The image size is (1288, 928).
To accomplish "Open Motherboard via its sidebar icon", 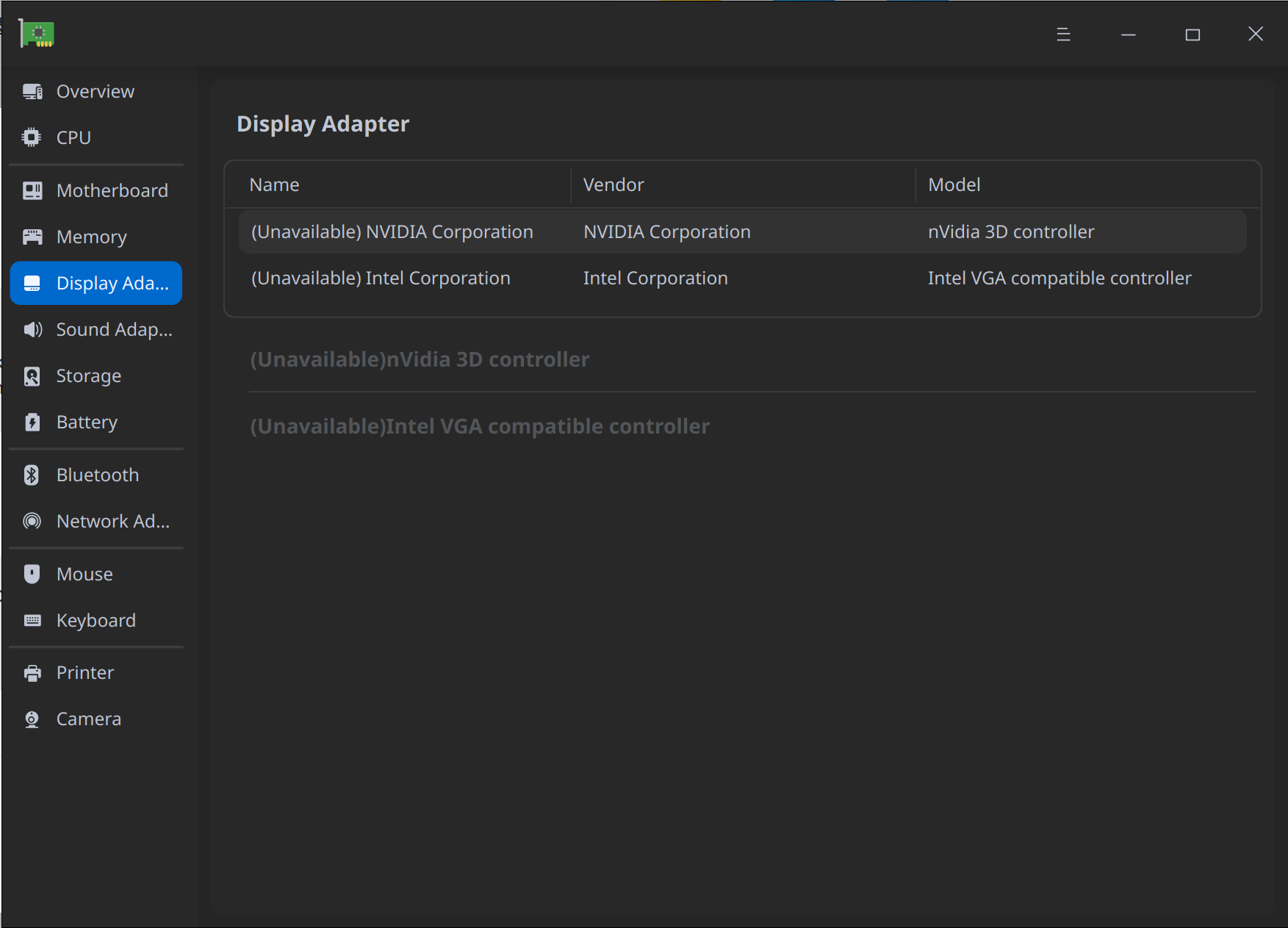I will [32, 190].
